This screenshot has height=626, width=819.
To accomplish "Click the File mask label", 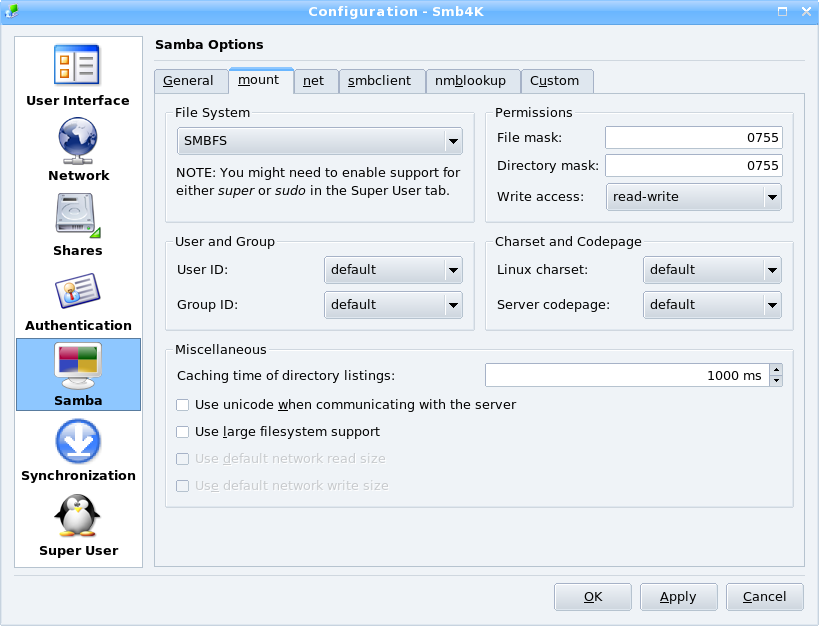I will pos(529,138).
